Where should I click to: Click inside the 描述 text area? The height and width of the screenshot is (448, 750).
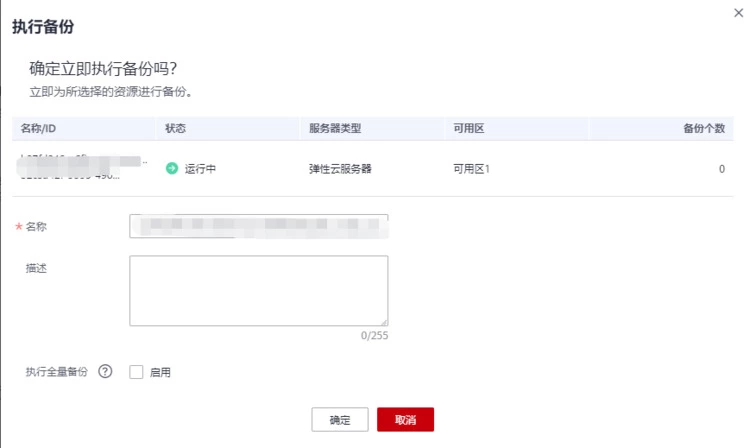click(x=258, y=290)
